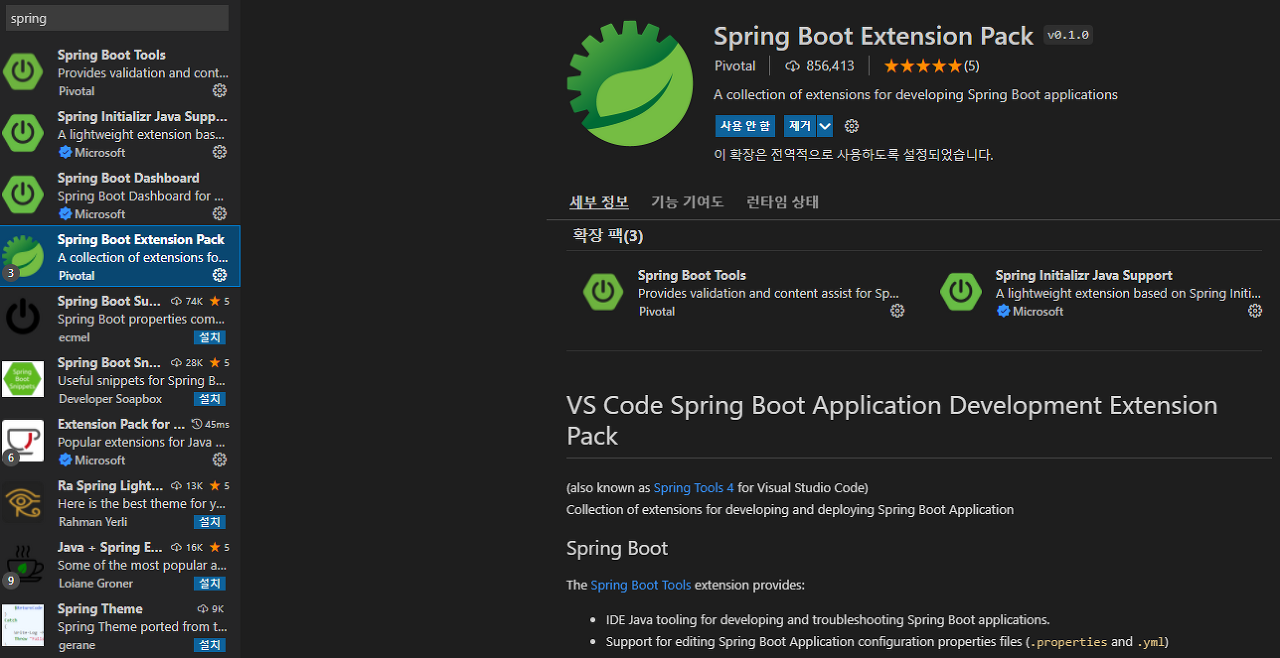Screen dimensions: 1280x658
Task: Open the Spring Boot Tools link in description
Action: tap(641, 585)
